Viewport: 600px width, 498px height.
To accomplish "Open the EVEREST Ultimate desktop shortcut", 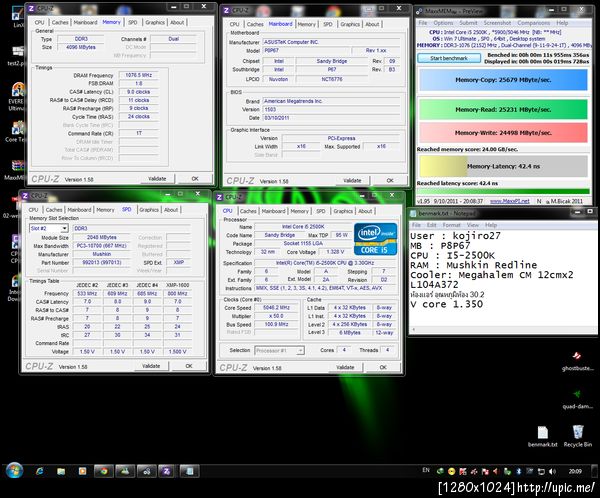I will click(17, 96).
